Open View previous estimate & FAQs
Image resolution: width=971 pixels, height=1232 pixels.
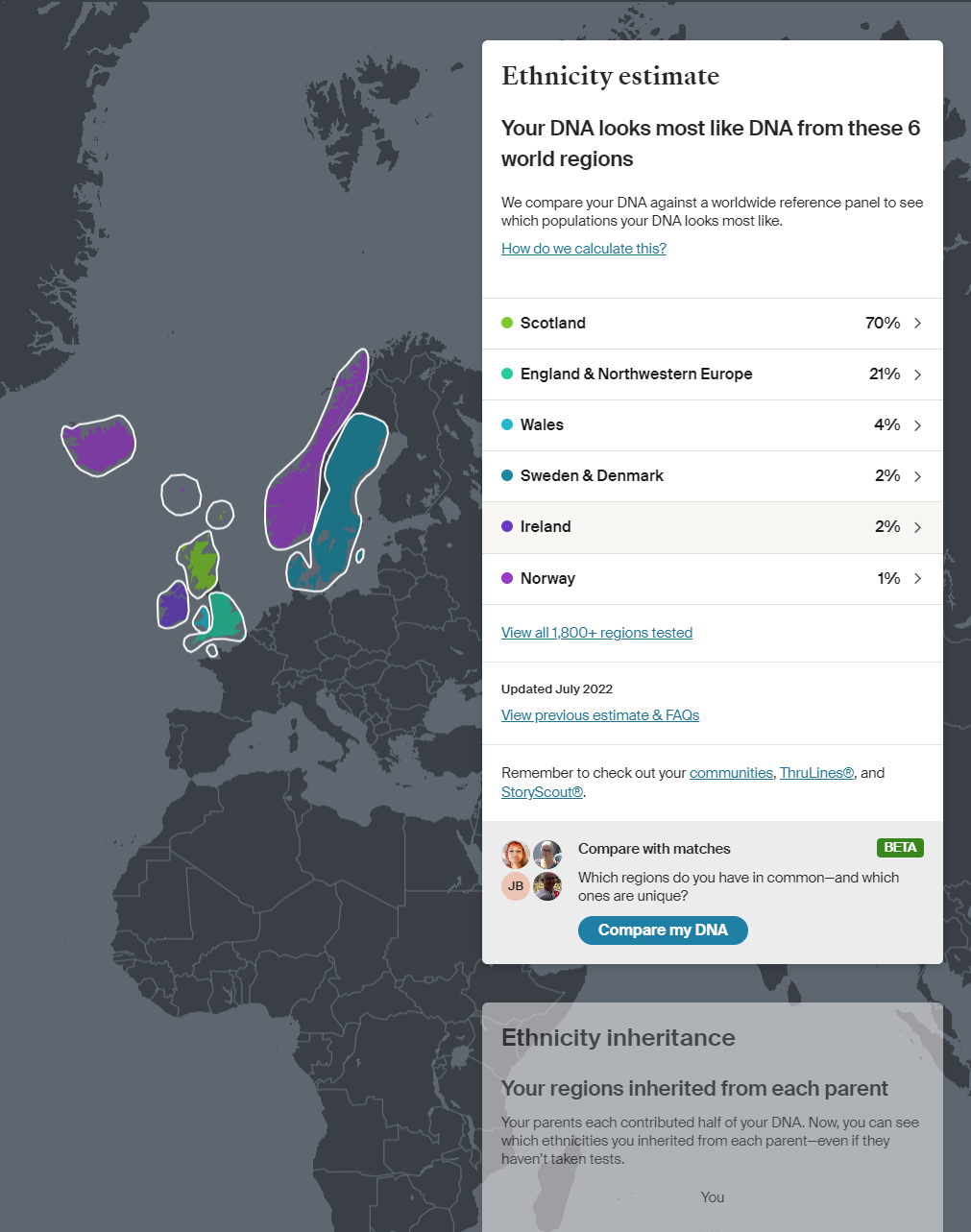[599, 715]
